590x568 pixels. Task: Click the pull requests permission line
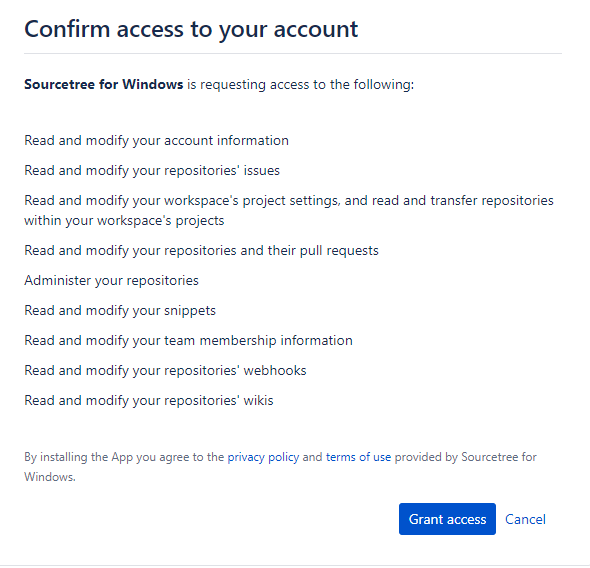(201, 251)
